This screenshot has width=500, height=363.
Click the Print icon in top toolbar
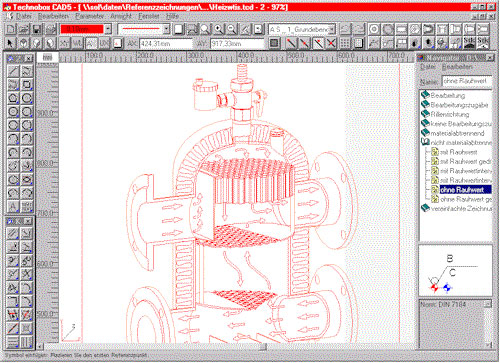pos(51,29)
